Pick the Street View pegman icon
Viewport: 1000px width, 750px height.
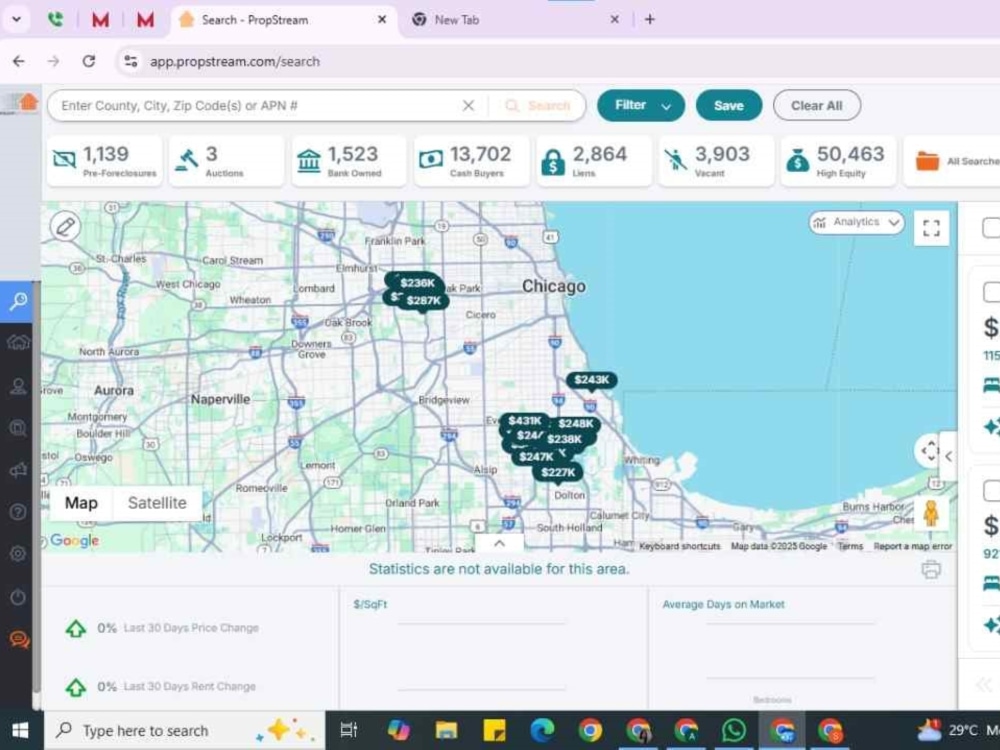click(931, 513)
